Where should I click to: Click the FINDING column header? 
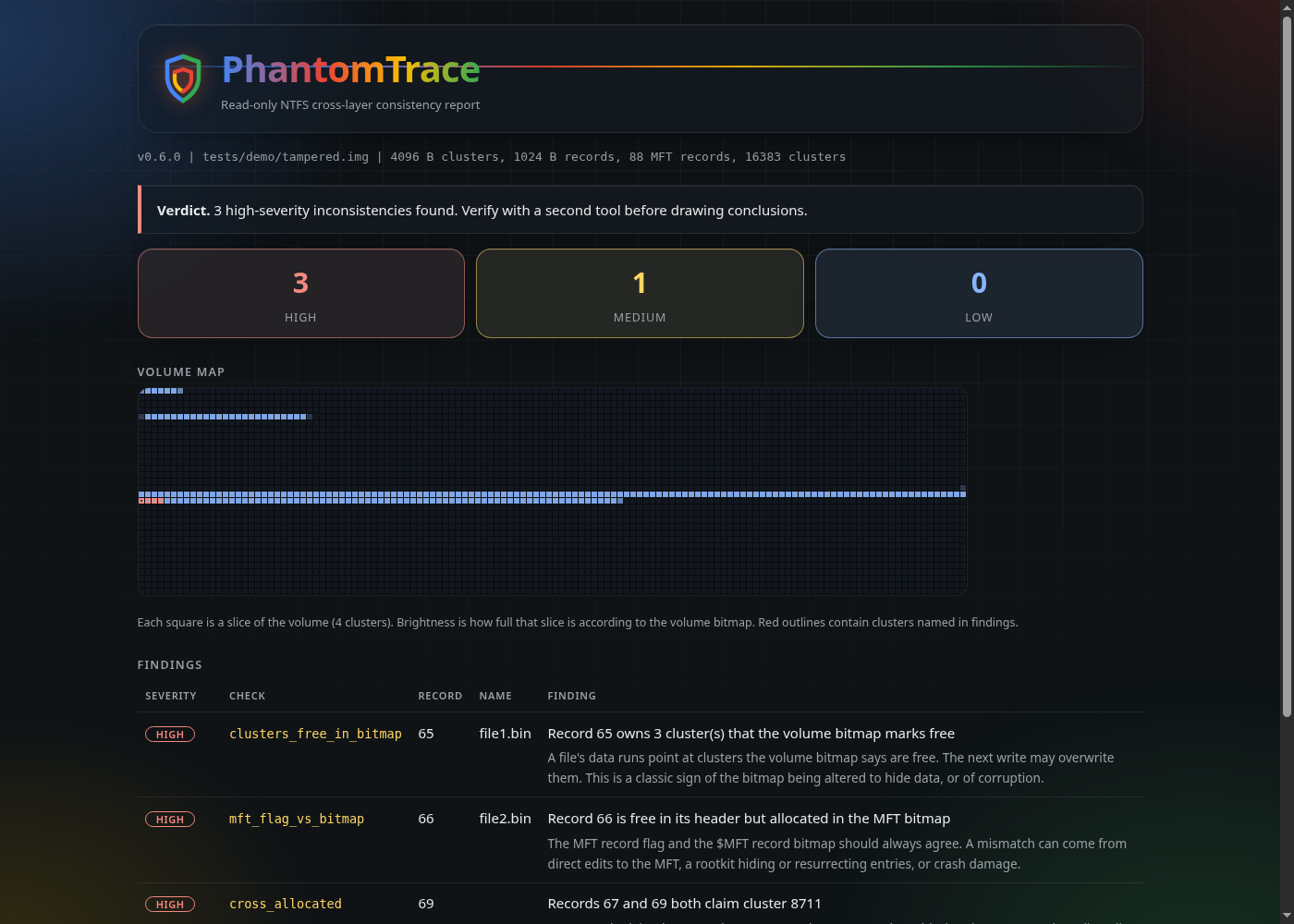click(x=571, y=696)
